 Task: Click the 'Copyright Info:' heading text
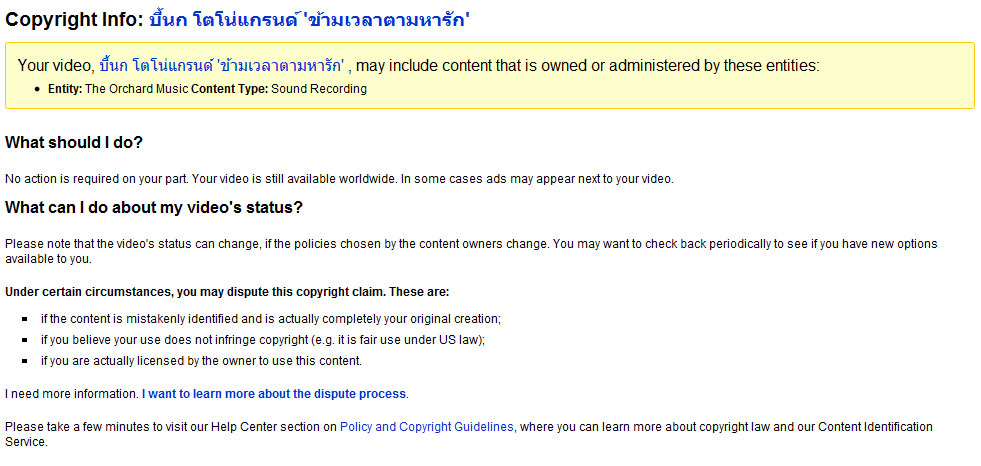[x=74, y=20]
